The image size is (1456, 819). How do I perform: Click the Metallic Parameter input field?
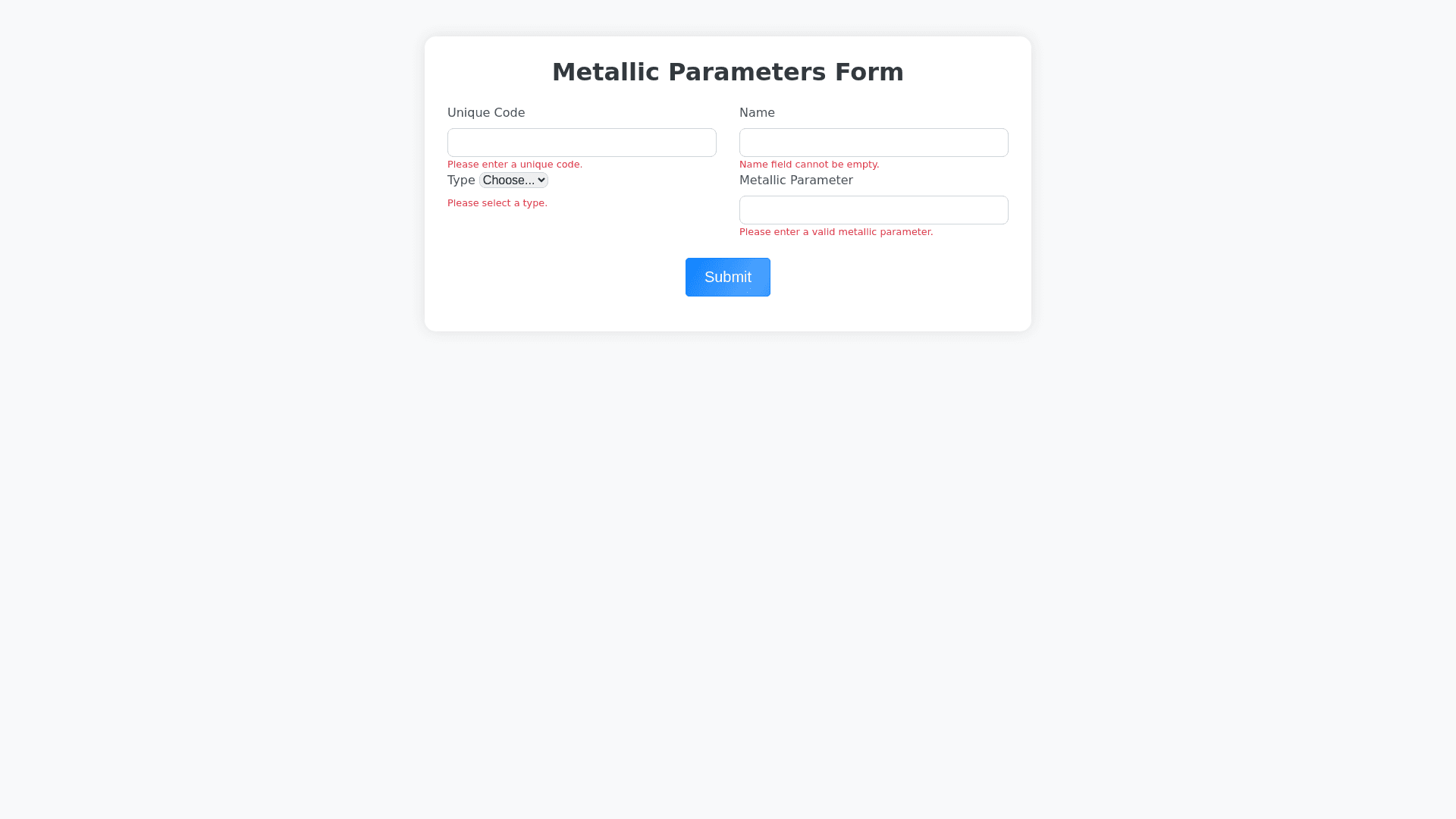point(874,210)
